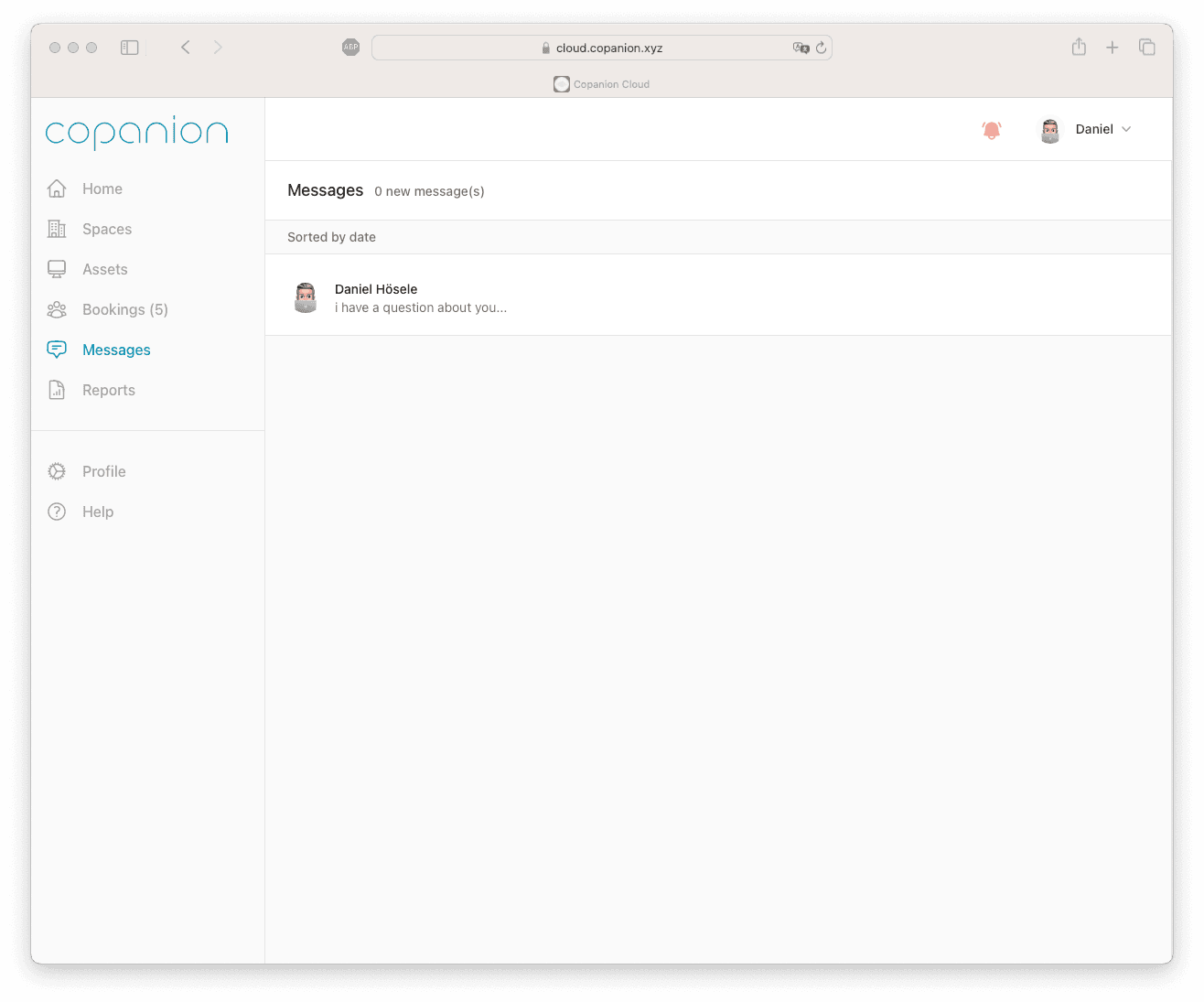Reload the page via refresh icon
Image resolution: width=1204 pixels, height=1002 pixels.
point(821,48)
